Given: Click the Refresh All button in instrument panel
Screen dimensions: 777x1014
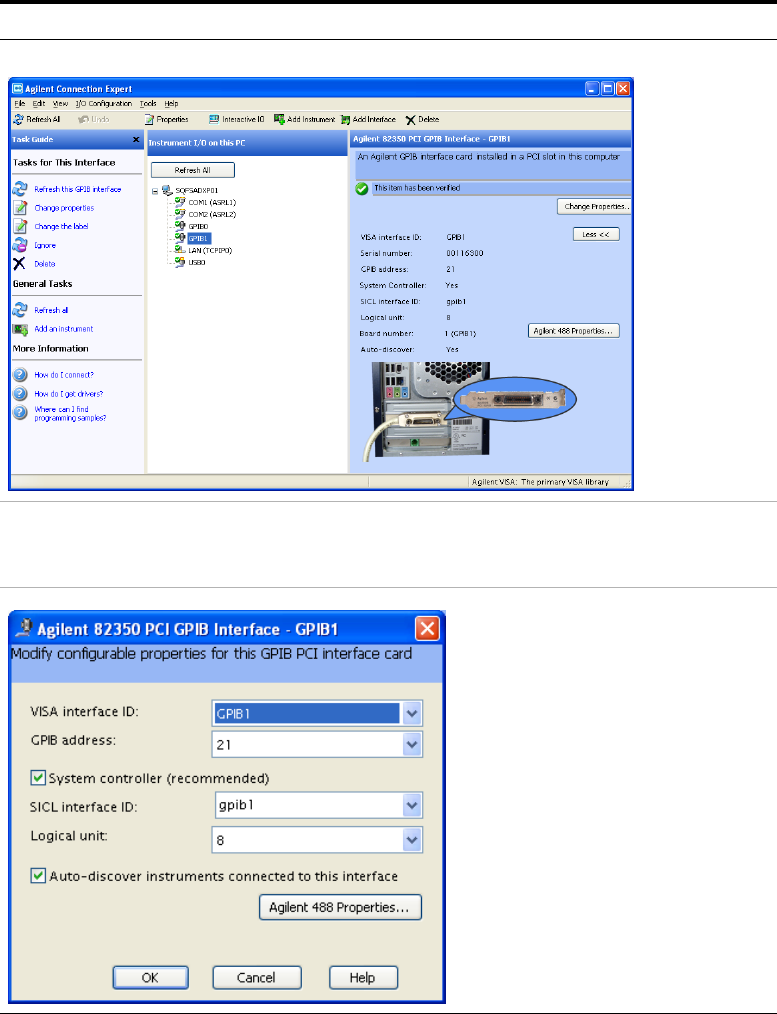Looking at the screenshot, I should click(193, 170).
